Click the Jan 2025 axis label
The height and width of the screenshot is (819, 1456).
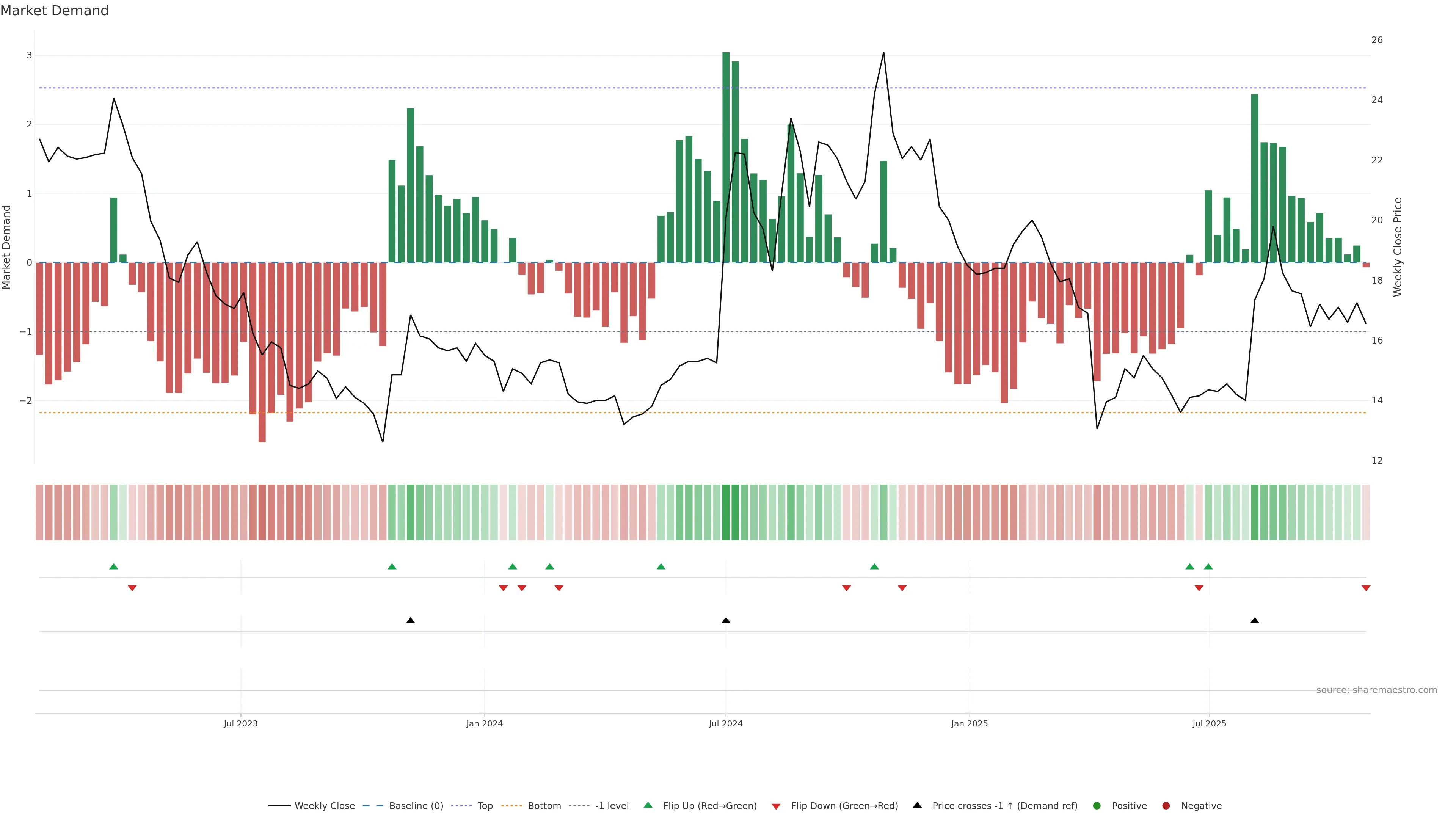[970, 723]
